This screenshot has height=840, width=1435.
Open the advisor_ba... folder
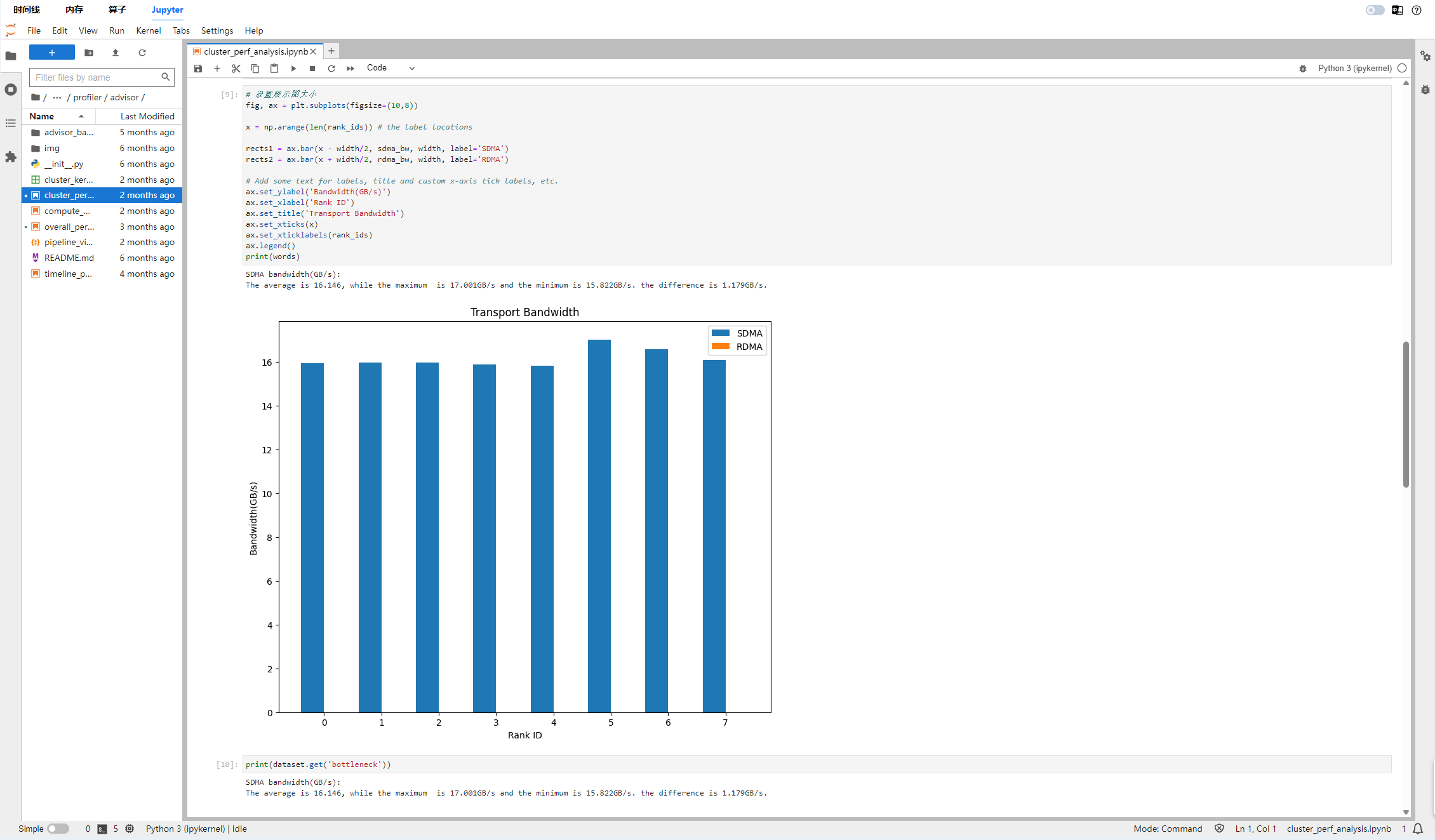click(102, 132)
